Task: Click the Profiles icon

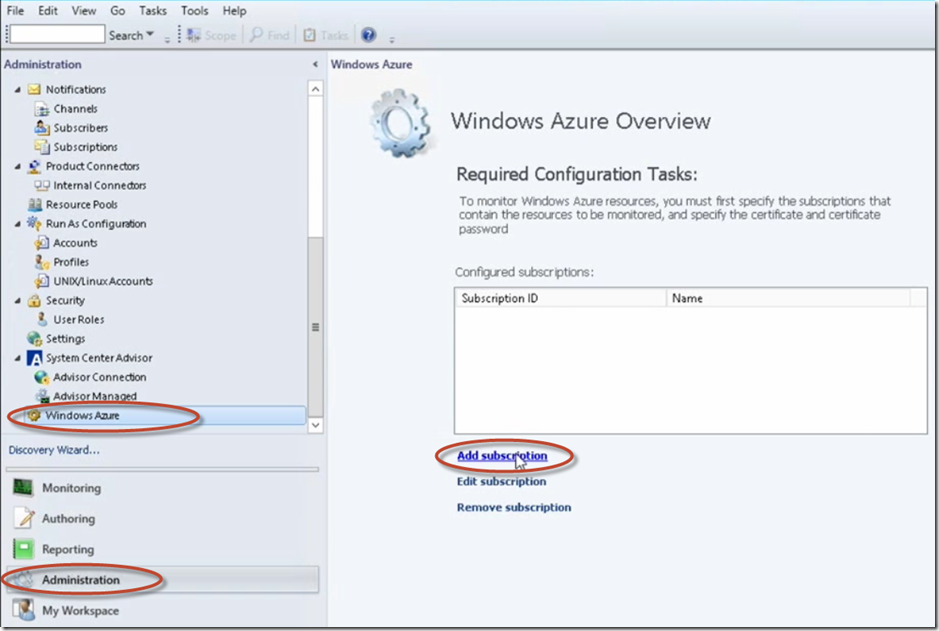Action: 42,262
